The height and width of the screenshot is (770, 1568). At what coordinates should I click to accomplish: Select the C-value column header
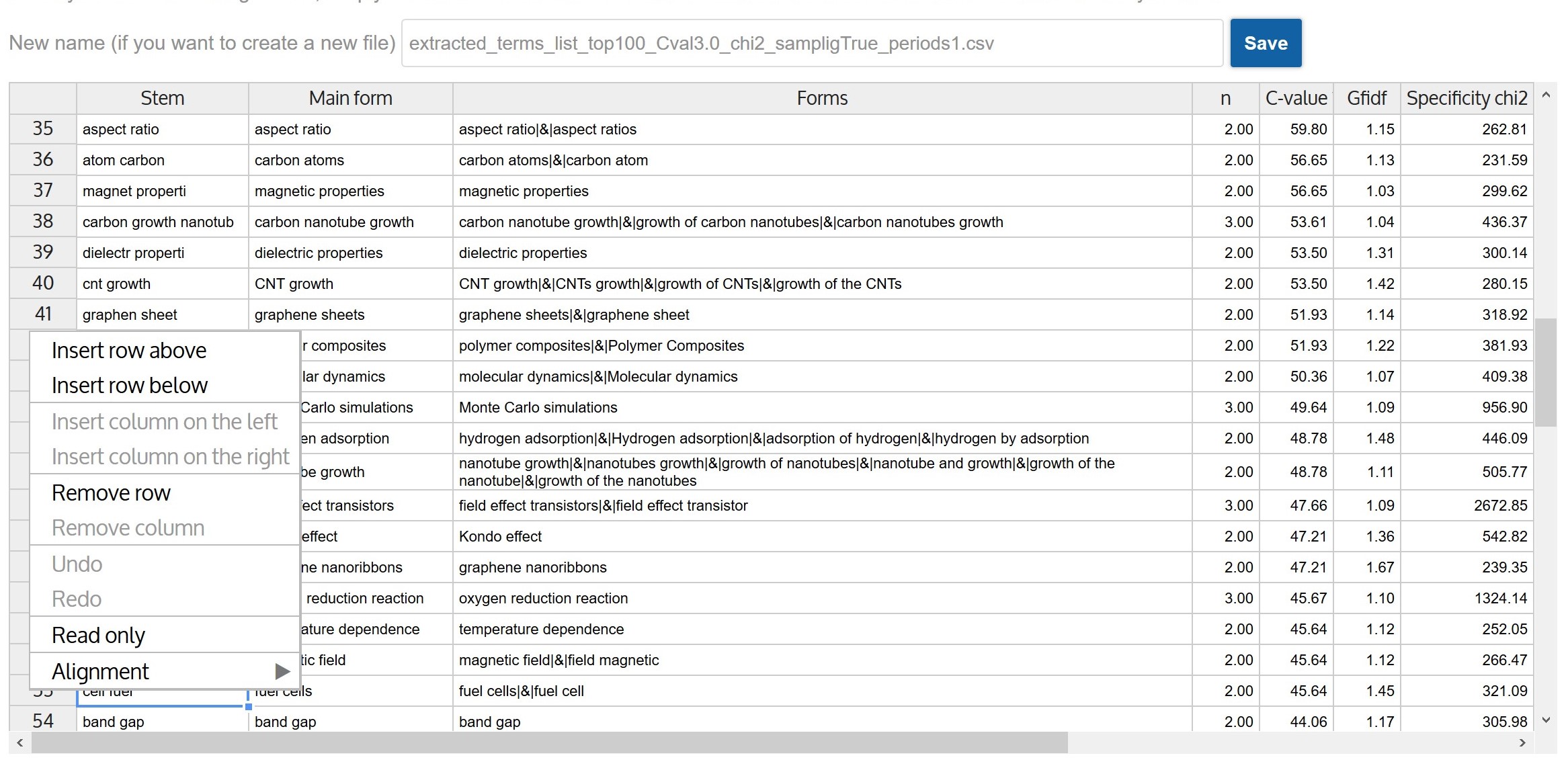(1296, 98)
